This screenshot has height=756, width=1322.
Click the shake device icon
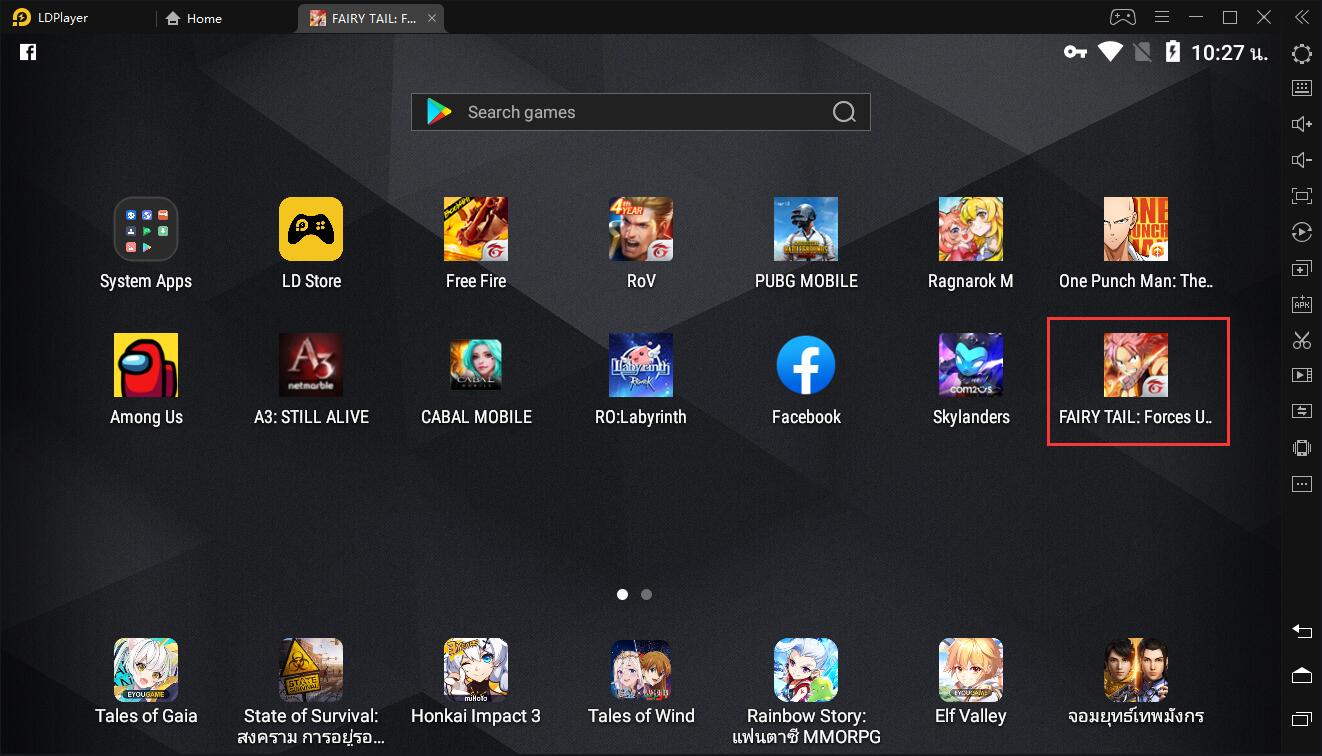1301,447
